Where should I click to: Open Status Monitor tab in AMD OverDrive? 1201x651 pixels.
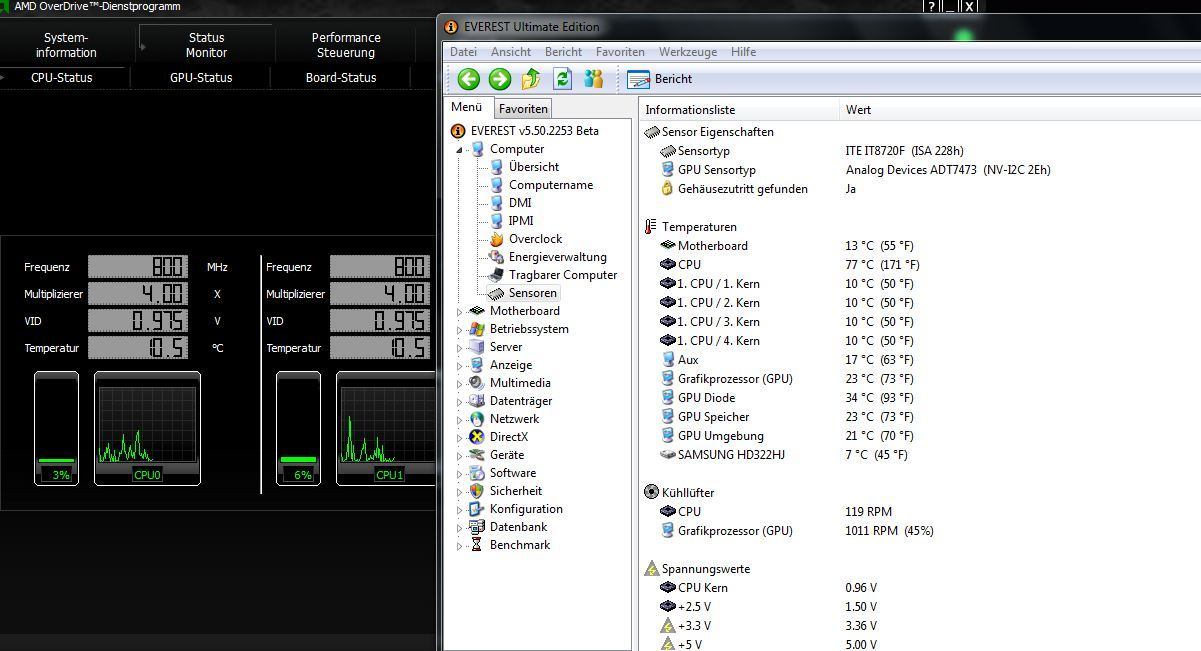click(206, 45)
